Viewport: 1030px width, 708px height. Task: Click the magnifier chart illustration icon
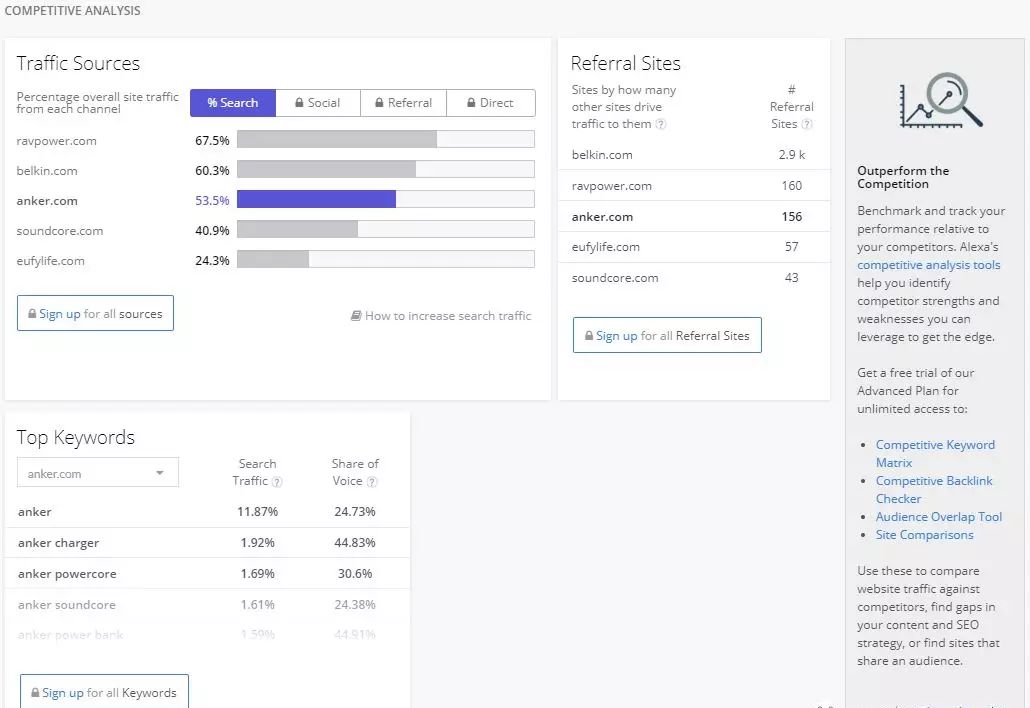[940, 101]
